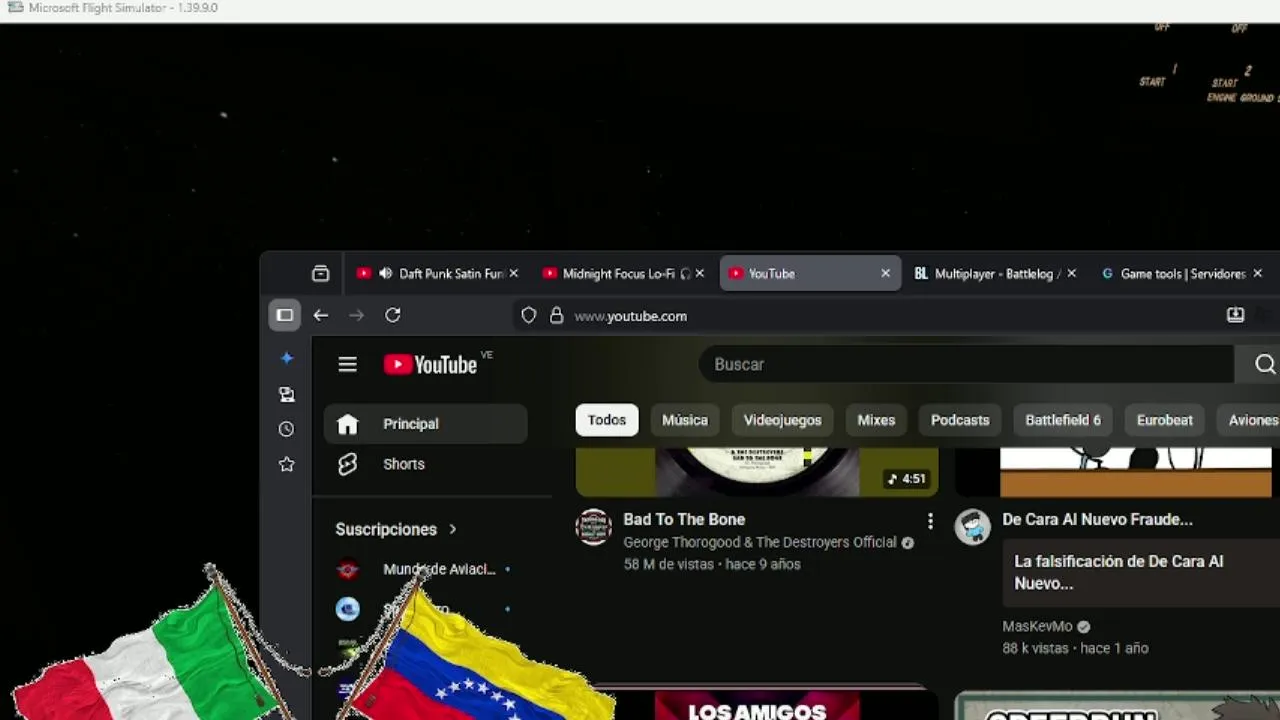The height and width of the screenshot is (720, 1280).
Task: Open the Bad To The Bone video title
Action: (x=684, y=520)
